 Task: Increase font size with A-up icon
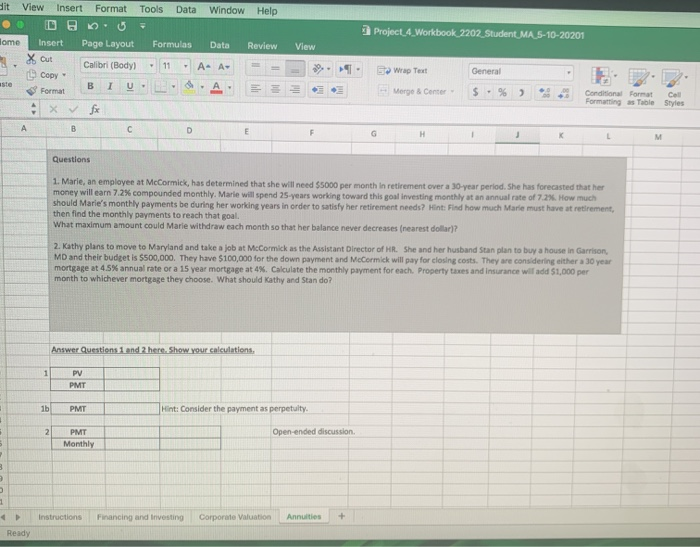click(204, 67)
